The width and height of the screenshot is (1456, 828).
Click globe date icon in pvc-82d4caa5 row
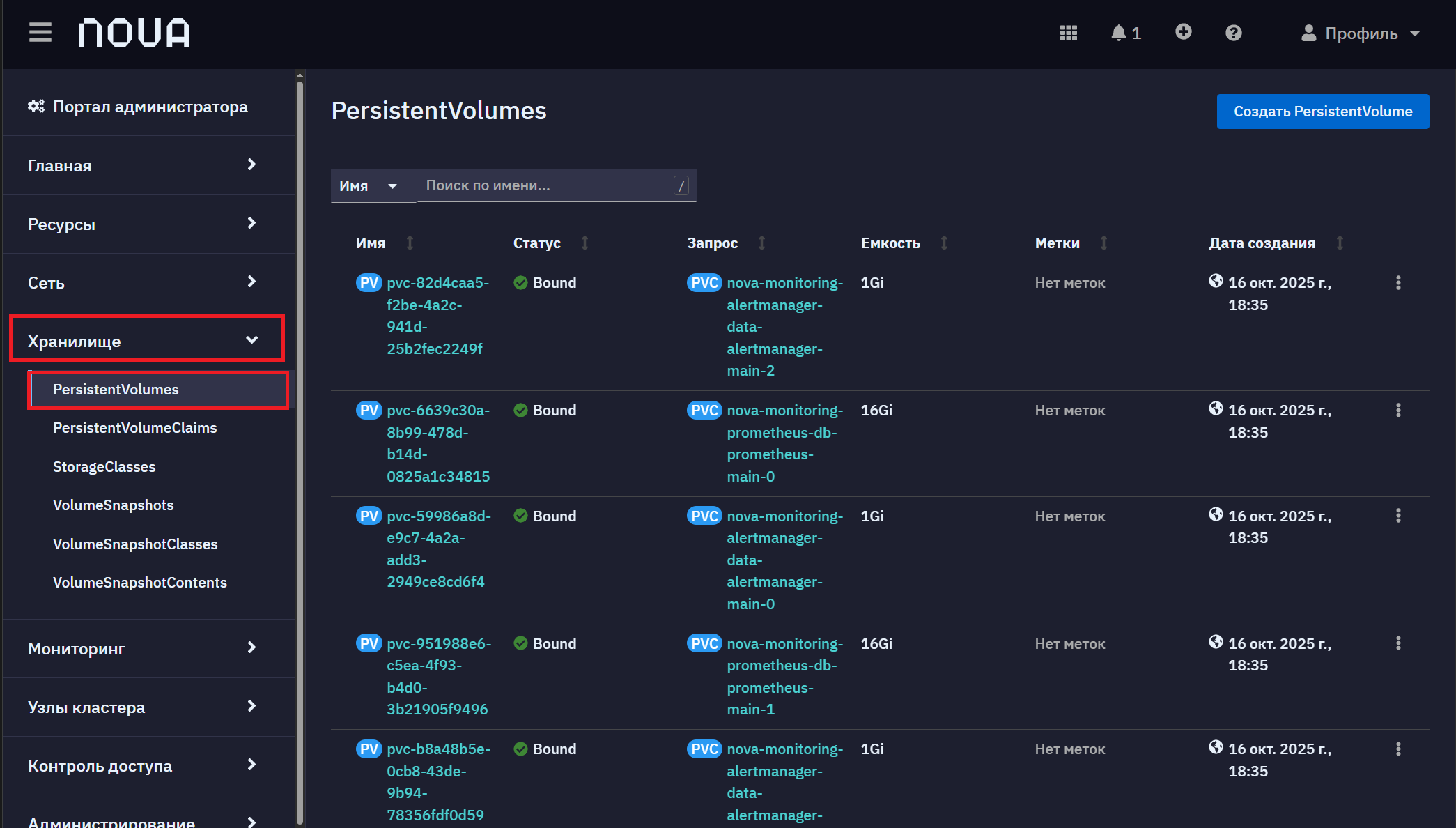(x=1216, y=281)
